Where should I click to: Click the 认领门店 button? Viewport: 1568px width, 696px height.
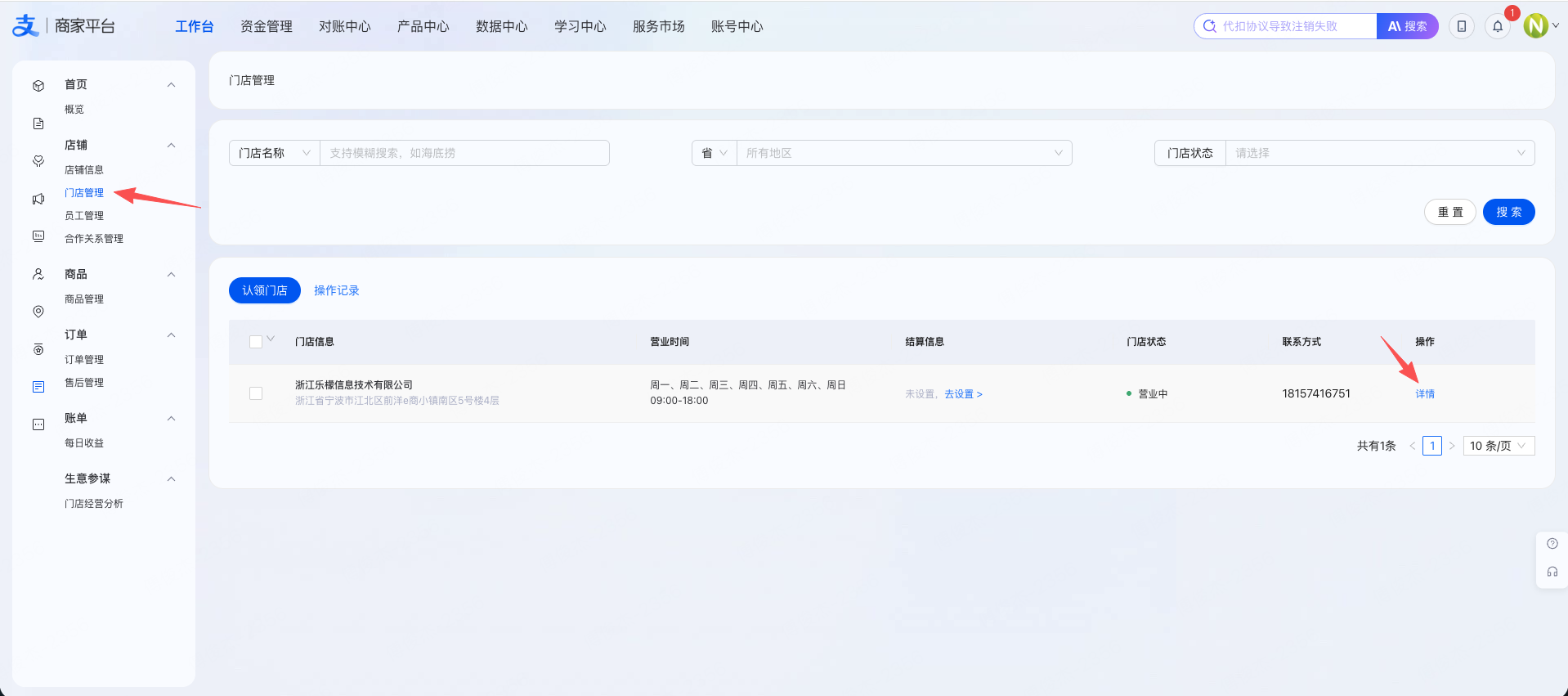(265, 290)
